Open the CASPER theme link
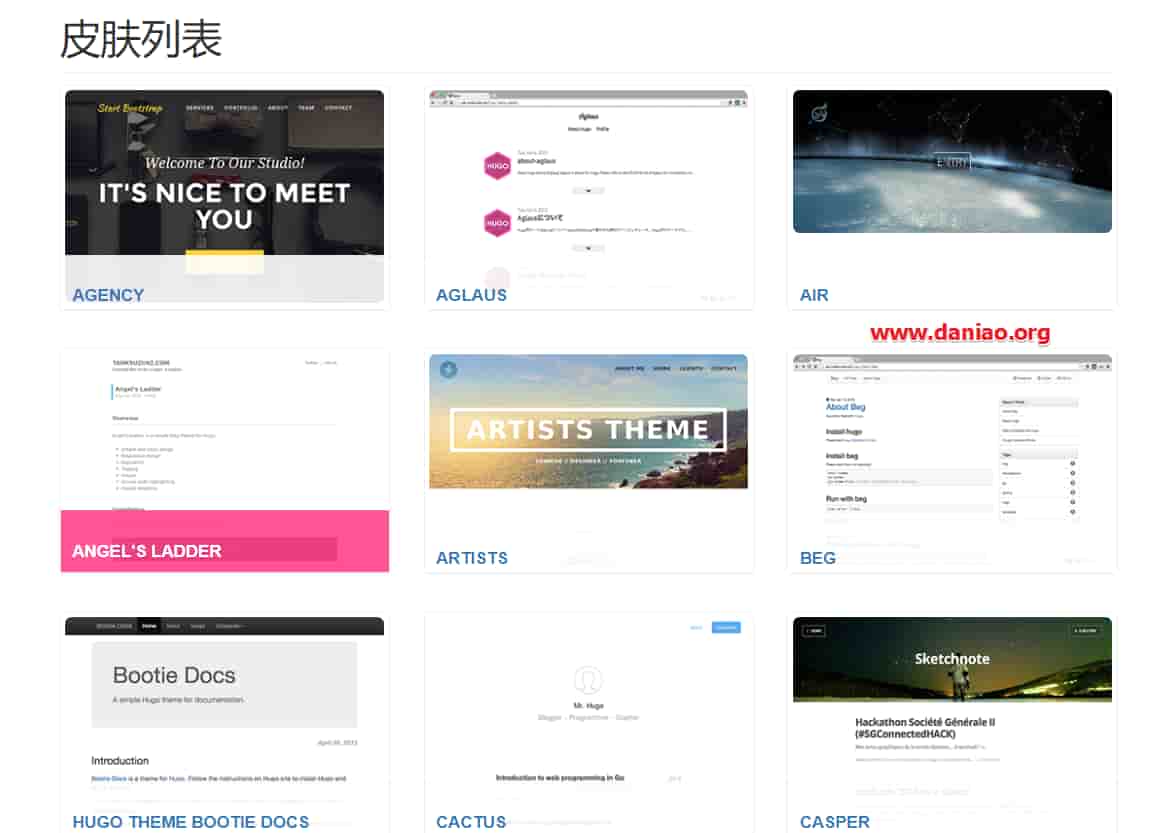1167x833 pixels. click(834, 822)
